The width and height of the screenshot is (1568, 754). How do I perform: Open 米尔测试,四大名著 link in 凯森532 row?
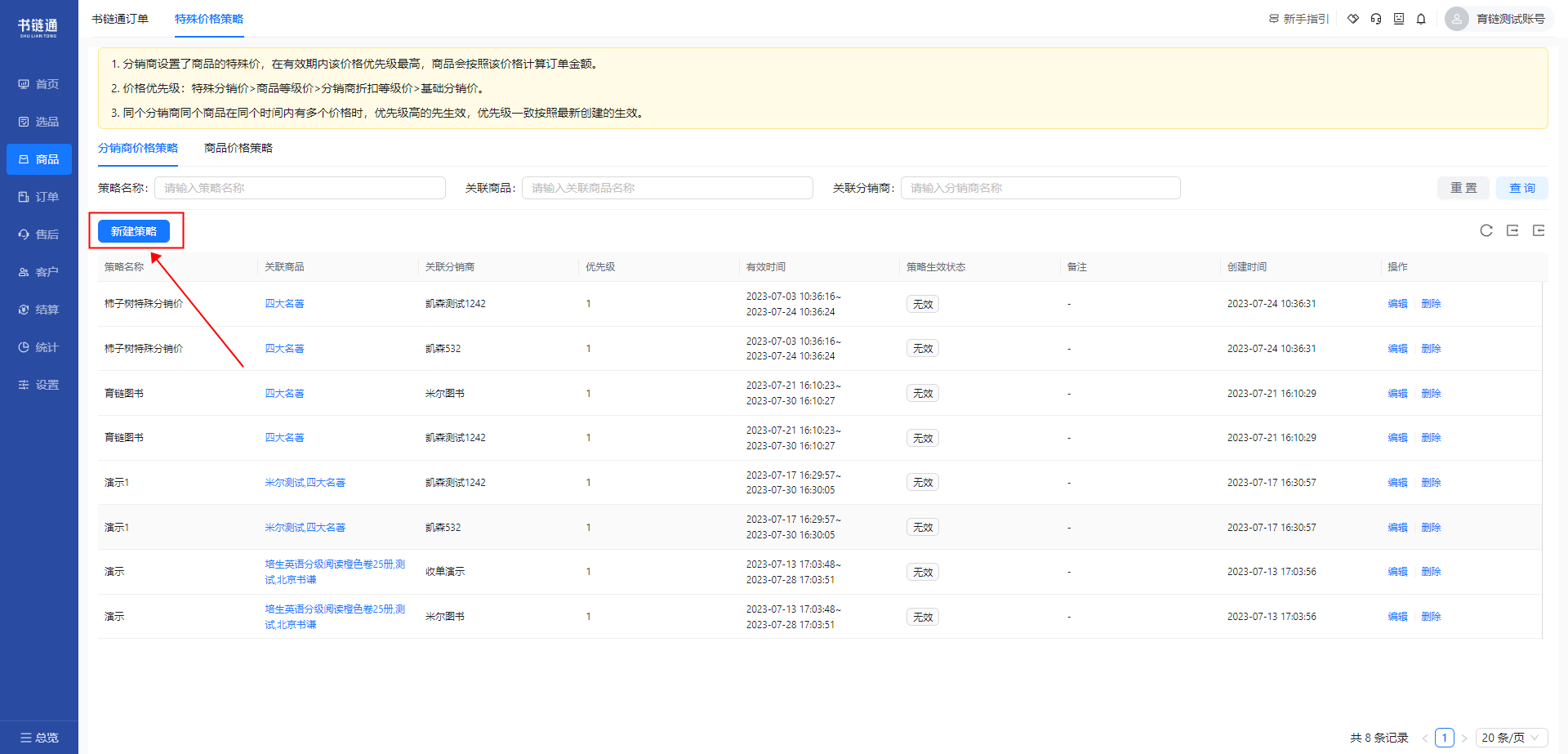[305, 528]
